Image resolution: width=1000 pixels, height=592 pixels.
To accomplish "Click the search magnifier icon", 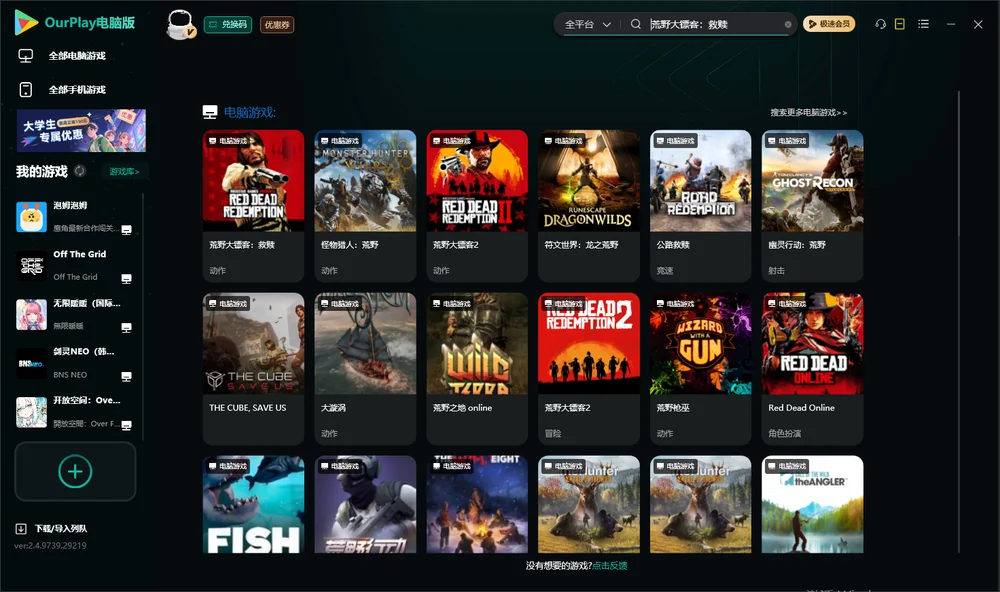I will [636, 24].
